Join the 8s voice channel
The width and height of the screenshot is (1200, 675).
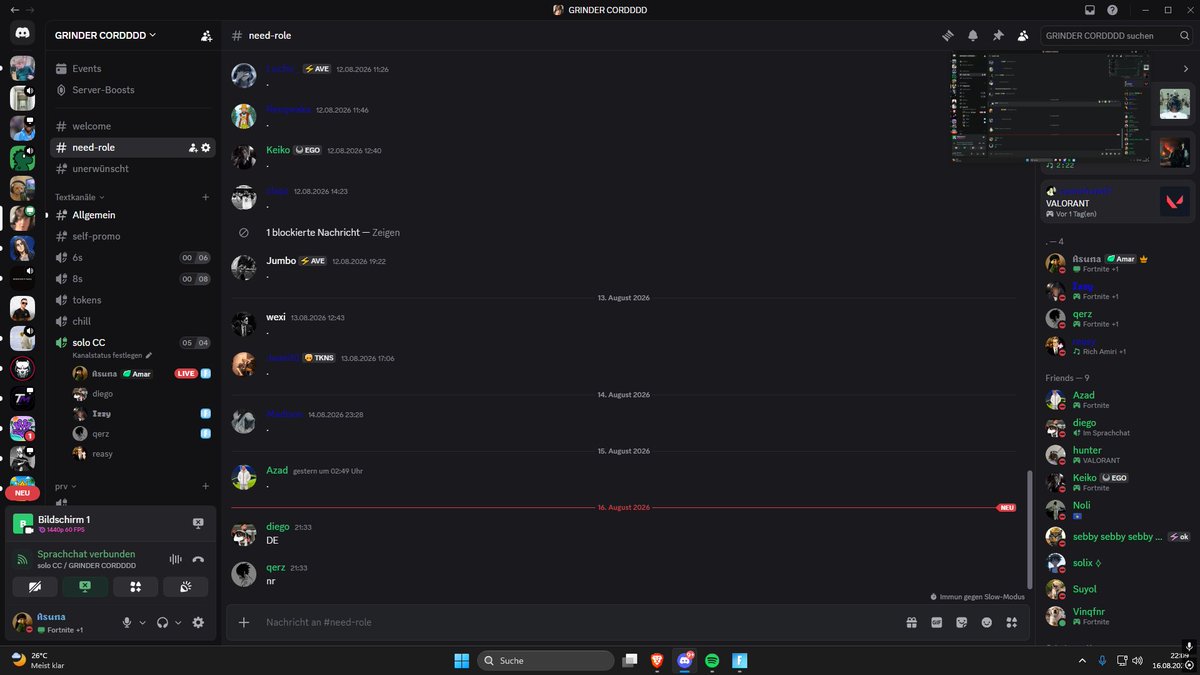(x=133, y=279)
